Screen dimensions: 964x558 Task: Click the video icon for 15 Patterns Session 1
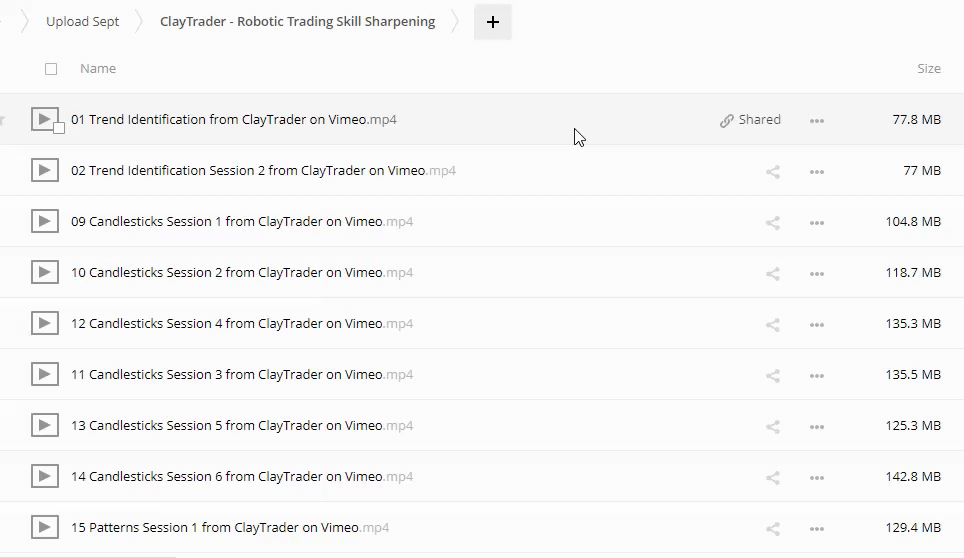(44, 528)
